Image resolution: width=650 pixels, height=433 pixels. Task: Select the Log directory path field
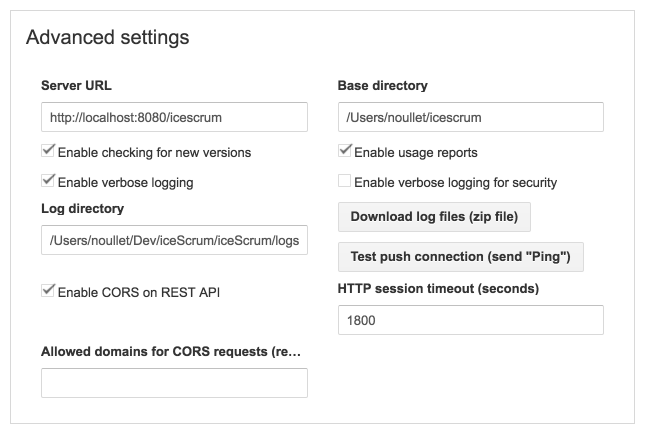tap(174, 241)
